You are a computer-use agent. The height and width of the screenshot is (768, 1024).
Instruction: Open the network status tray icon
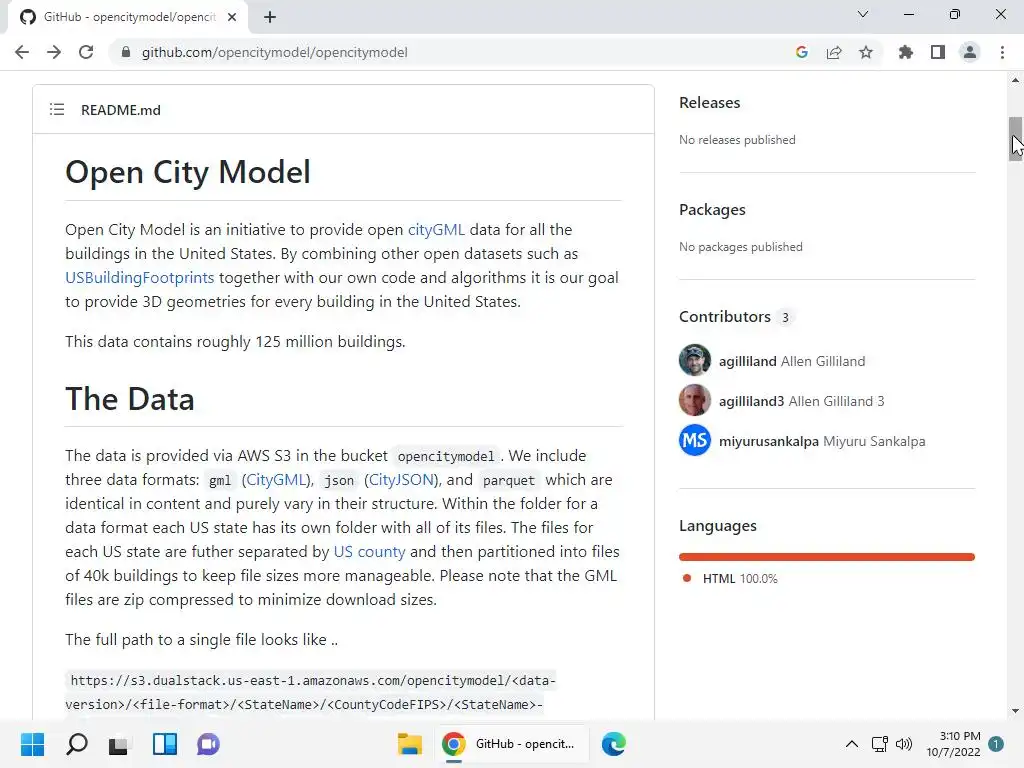coord(880,744)
